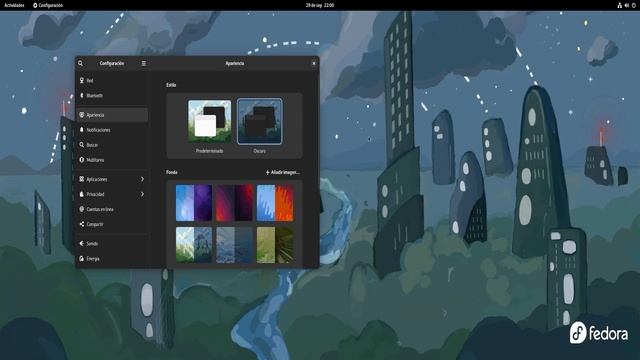Screen dimensions: 640x360
Task: Open the Compartir settings panel
Action: [x=112, y=224]
